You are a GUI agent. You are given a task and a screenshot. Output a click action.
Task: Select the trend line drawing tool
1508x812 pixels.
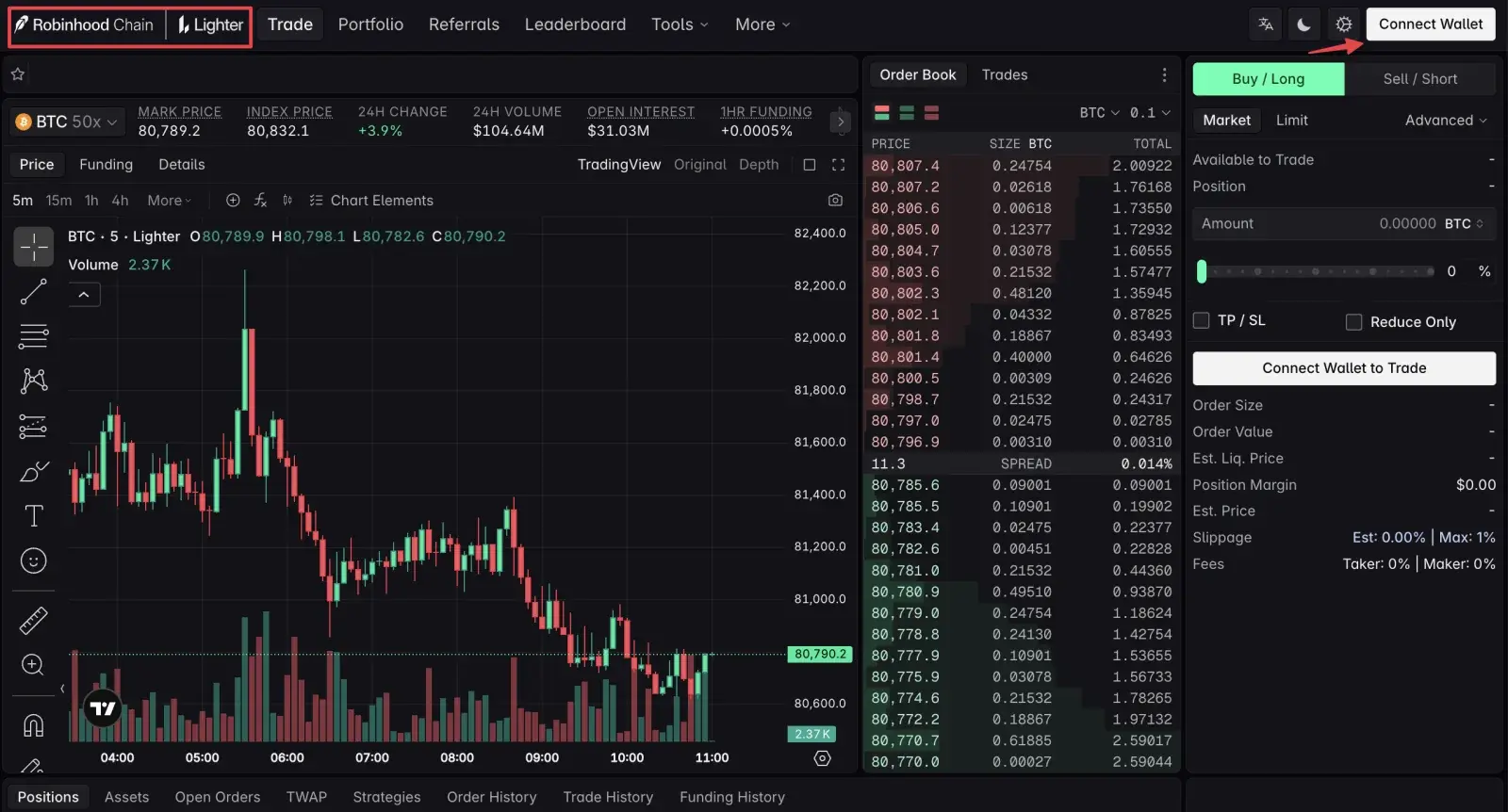tap(34, 292)
